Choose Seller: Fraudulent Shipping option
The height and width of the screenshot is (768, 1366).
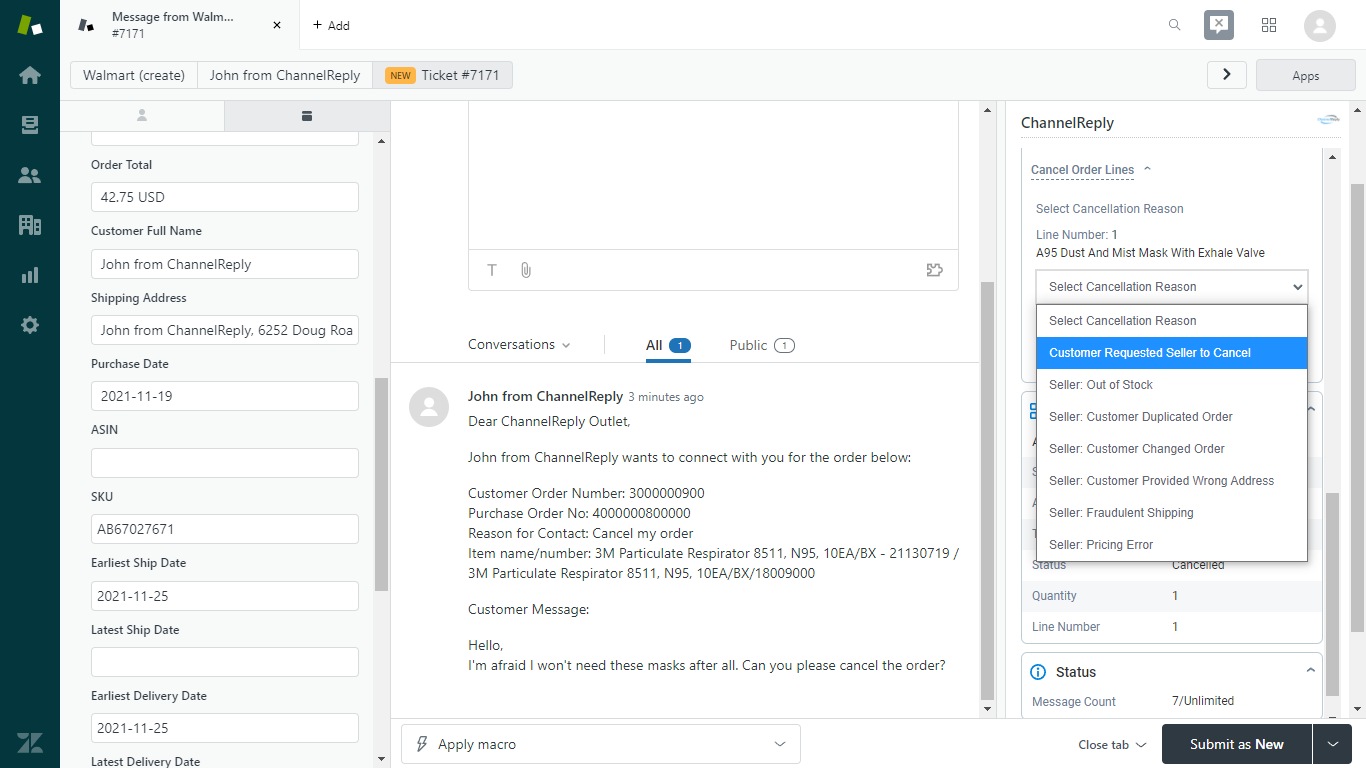point(1172,513)
